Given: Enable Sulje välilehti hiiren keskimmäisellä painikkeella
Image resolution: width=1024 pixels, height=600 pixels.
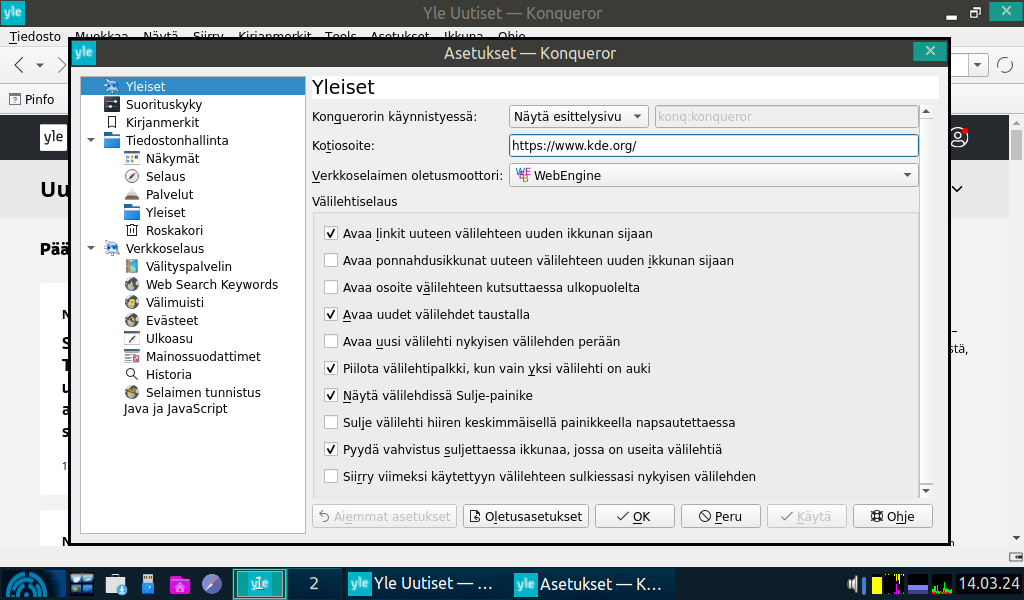Looking at the screenshot, I should click(331, 422).
